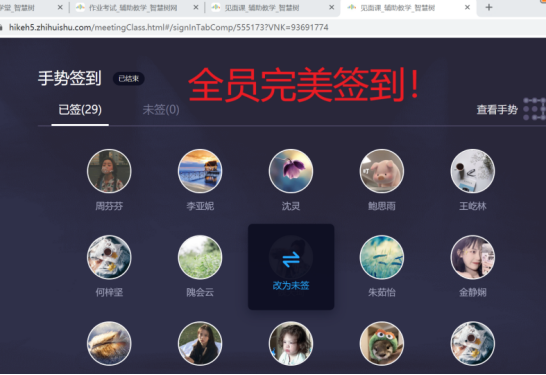The height and width of the screenshot is (375, 546).
Task: Close the 作业考试 browser tab
Action: point(196,7)
